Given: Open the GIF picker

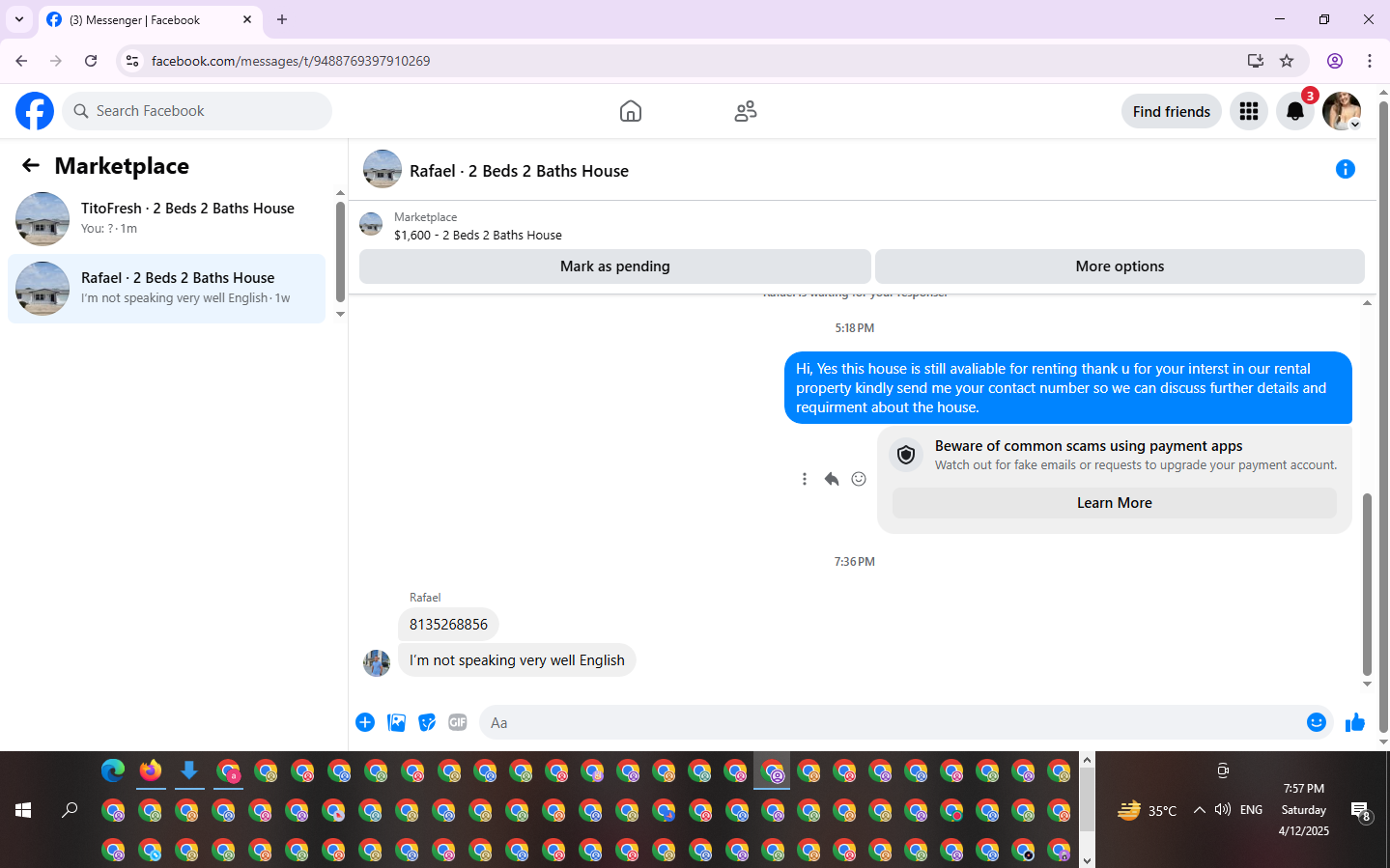Looking at the screenshot, I should click(x=458, y=722).
